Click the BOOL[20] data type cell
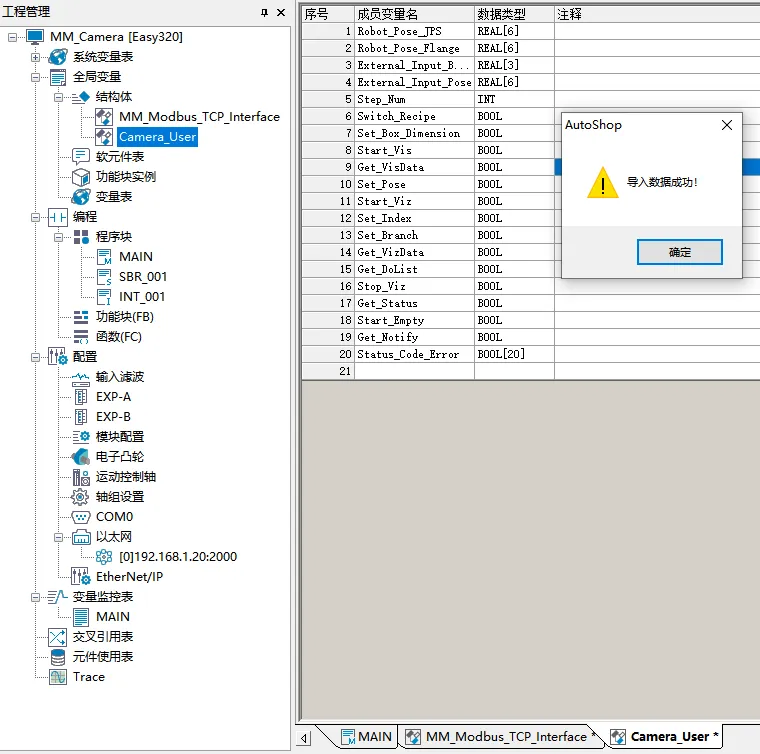This screenshot has width=760, height=754. pos(514,354)
